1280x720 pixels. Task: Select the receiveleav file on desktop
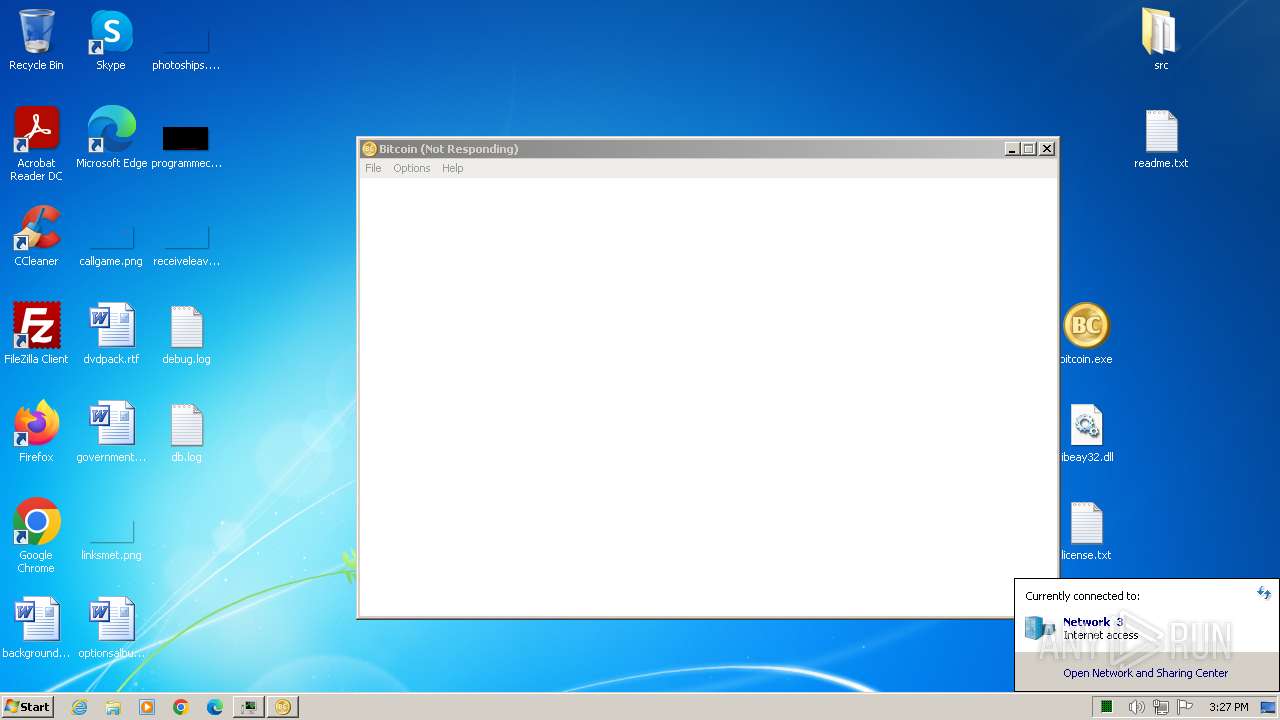[186, 245]
